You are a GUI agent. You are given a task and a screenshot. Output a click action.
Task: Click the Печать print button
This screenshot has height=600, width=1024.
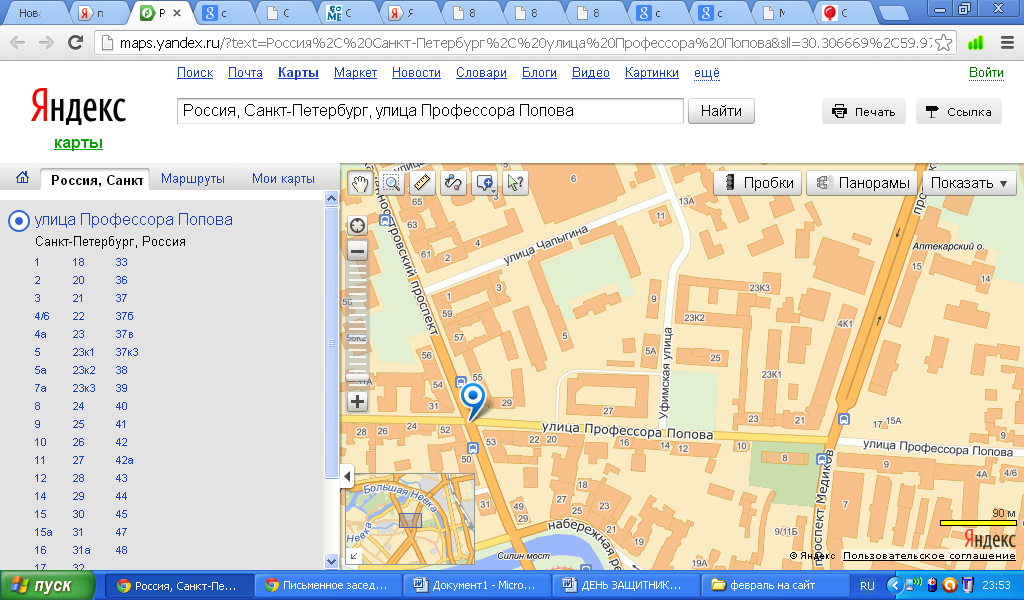click(x=863, y=112)
